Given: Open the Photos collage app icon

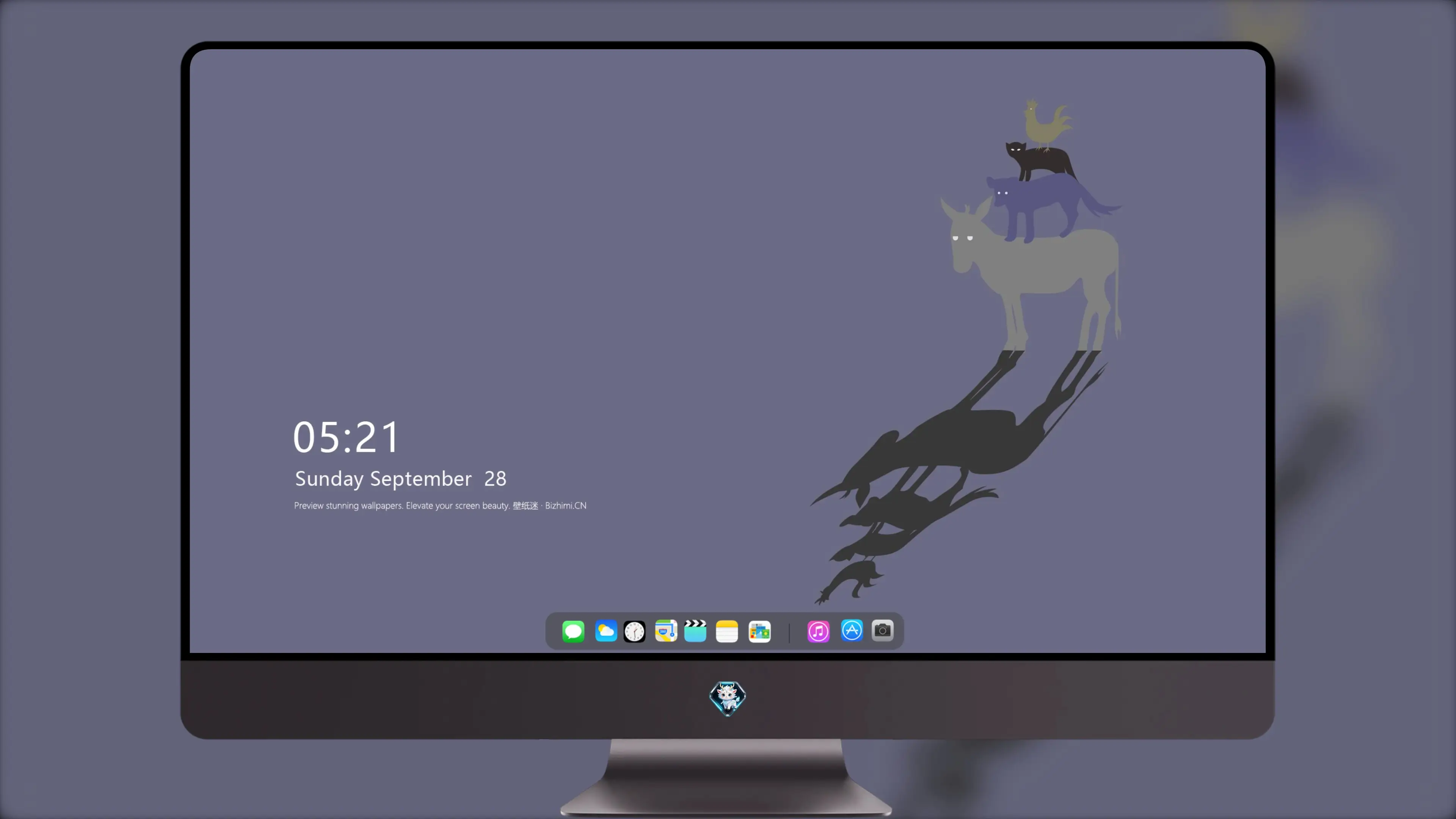Looking at the screenshot, I should point(759,631).
